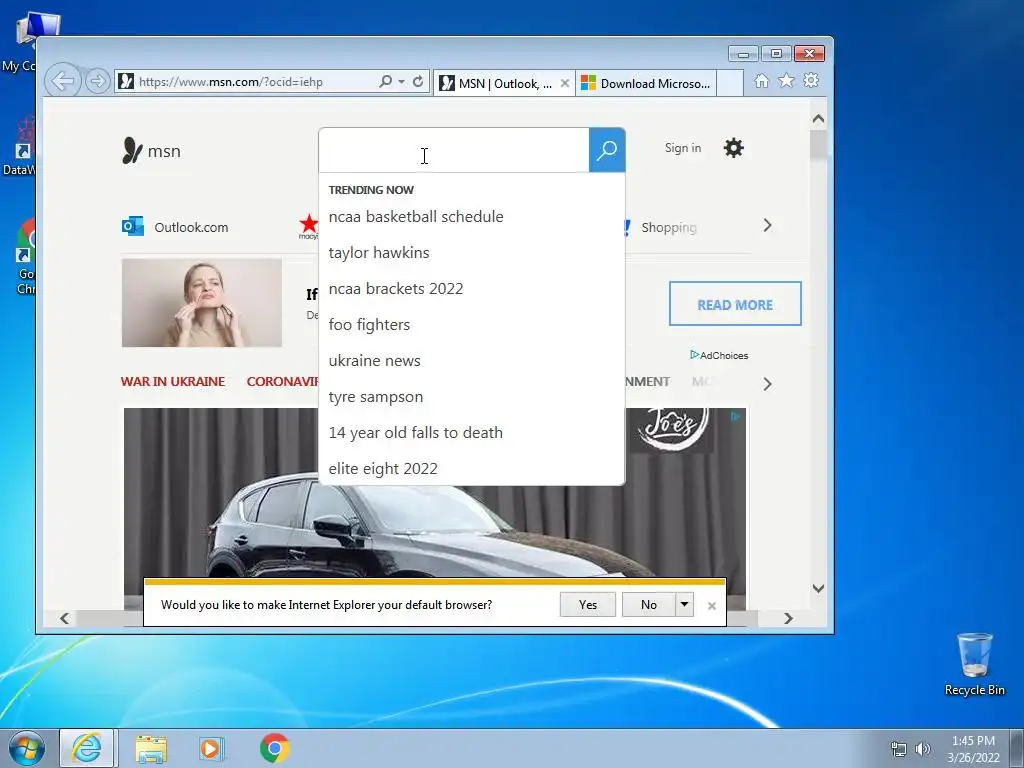This screenshot has height=768, width=1024.
Task: Select suggestion elite eight 2022
Action: [383, 468]
